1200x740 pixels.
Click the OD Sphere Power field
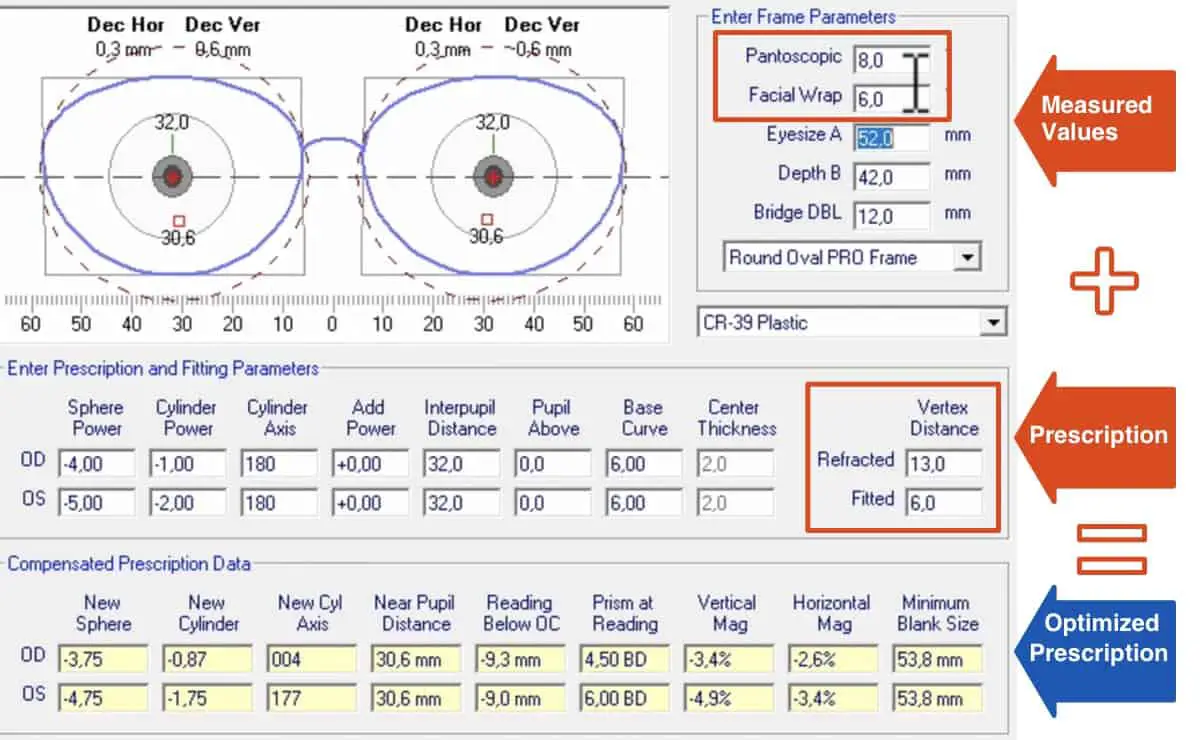pyautogui.click(x=95, y=464)
